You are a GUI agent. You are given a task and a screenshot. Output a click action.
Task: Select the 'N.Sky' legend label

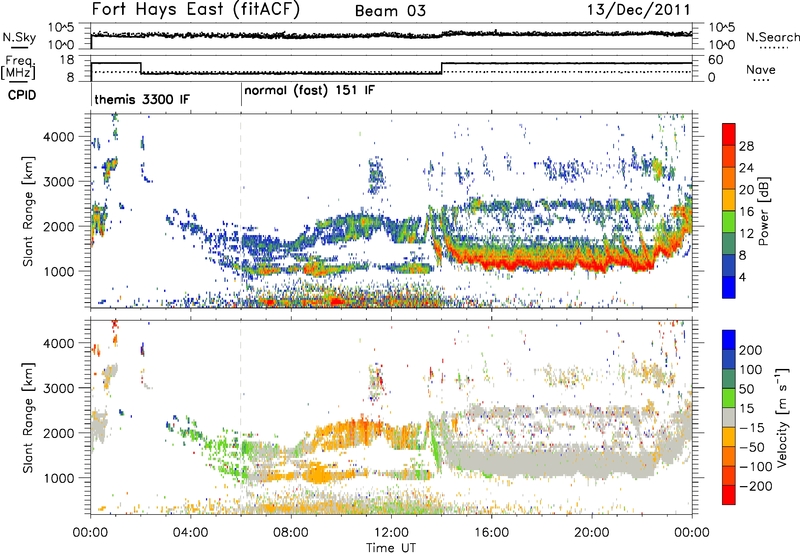click(x=19, y=37)
